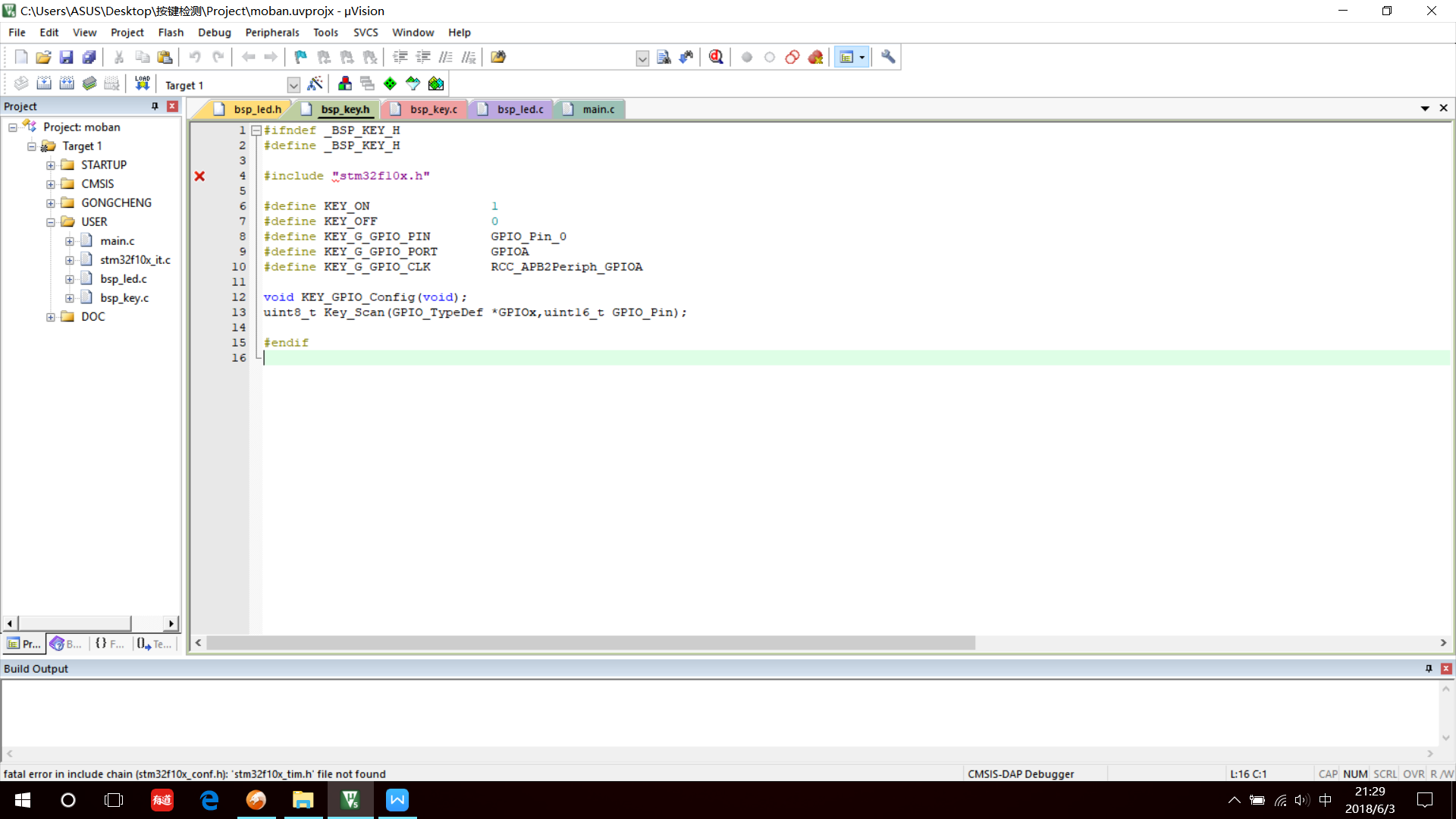Click the Save All icon
Viewport: 1456px width, 819px height.
pos(89,57)
